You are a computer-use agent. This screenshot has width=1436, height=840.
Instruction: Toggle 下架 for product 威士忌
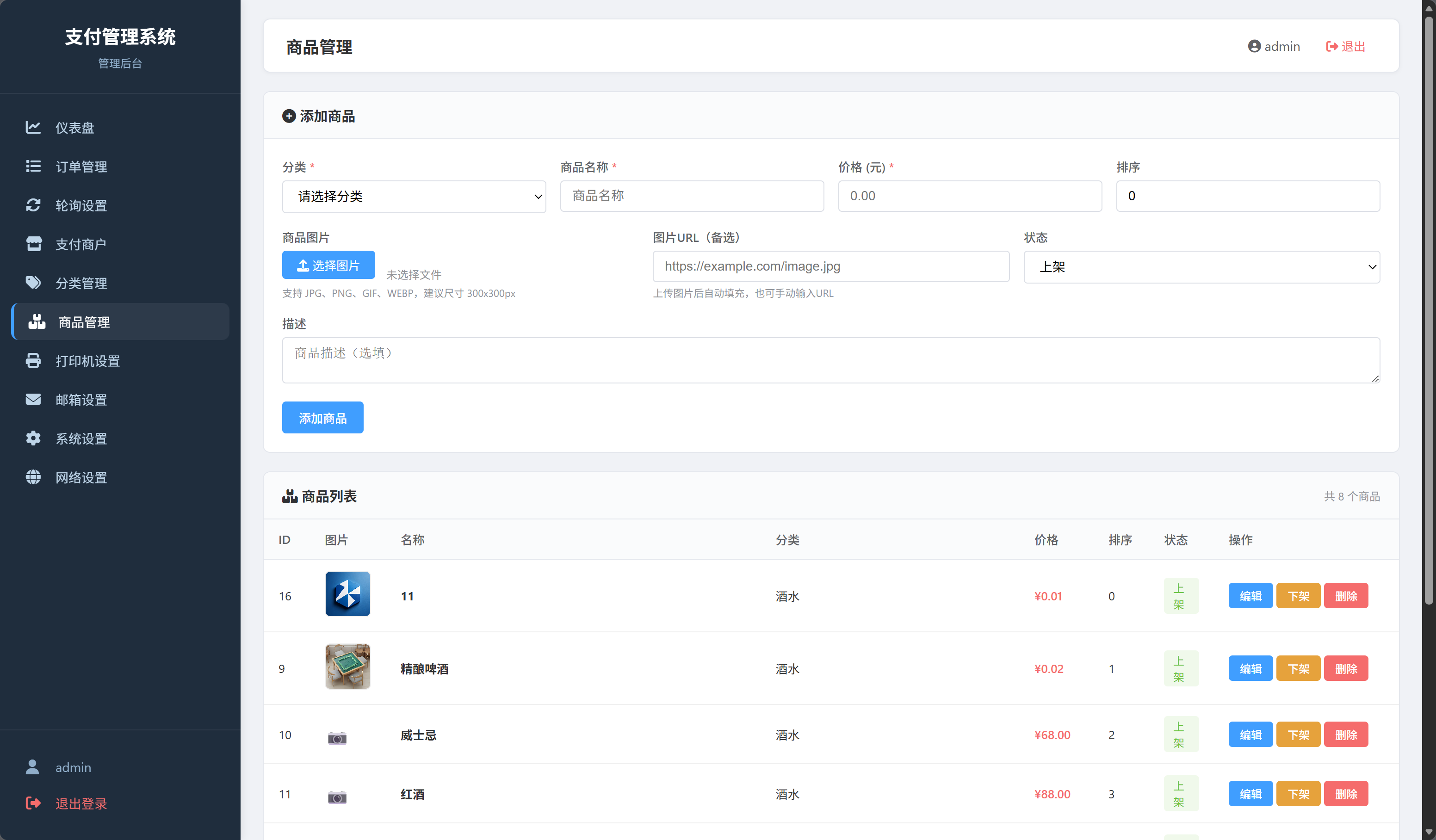[1298, 734]
